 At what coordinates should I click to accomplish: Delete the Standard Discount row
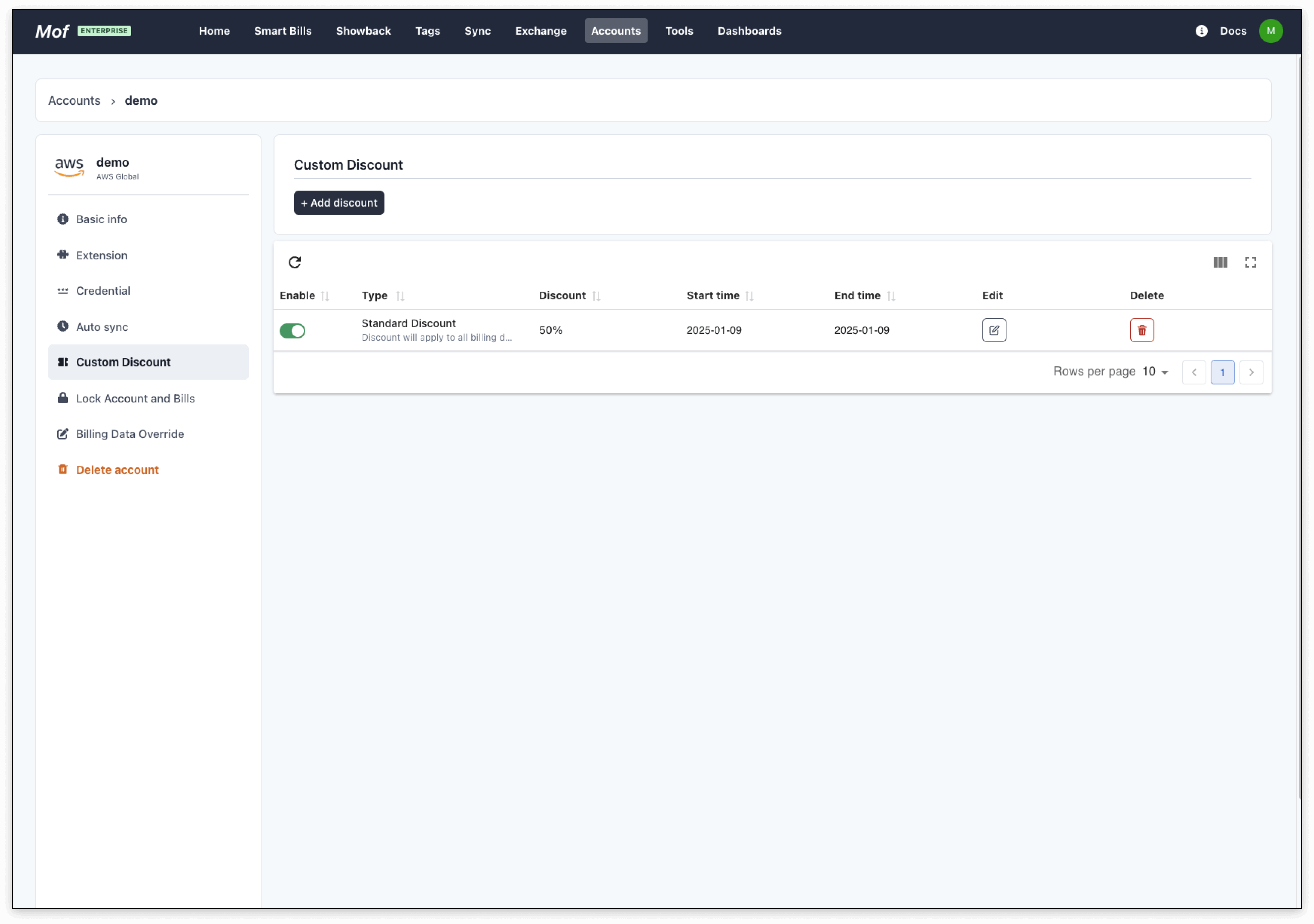pos(1142,330)
